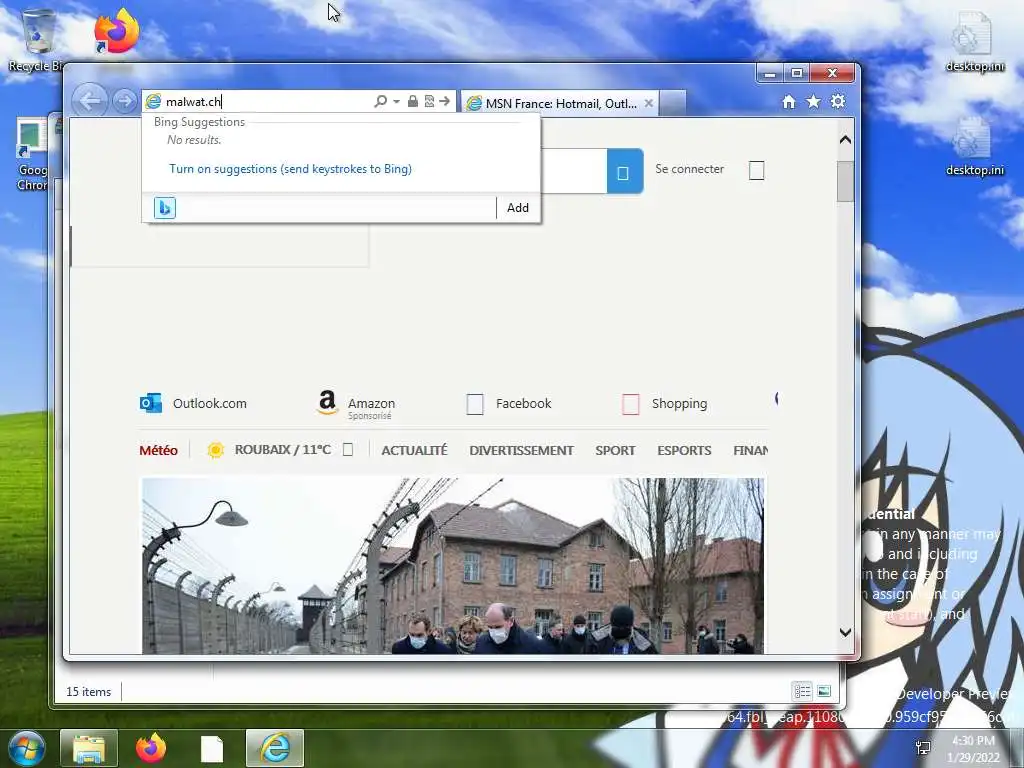This screenshot has height=768, width=1024.
Task: Click the browser Forward arrow
Action: pyautogui.click(x=124, y=101)
